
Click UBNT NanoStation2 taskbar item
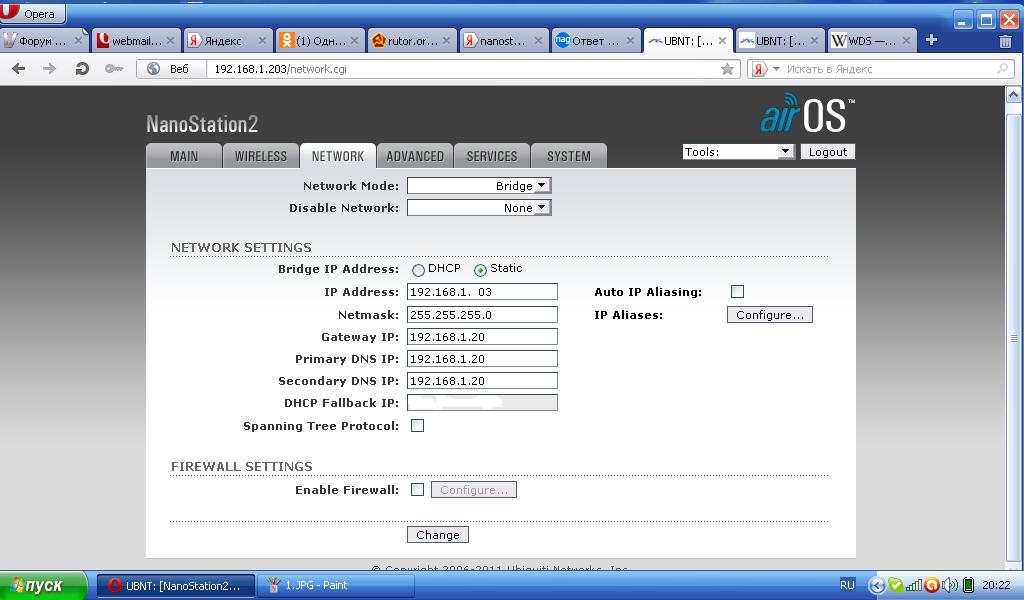pyautogui.click(x=176, y=586)
